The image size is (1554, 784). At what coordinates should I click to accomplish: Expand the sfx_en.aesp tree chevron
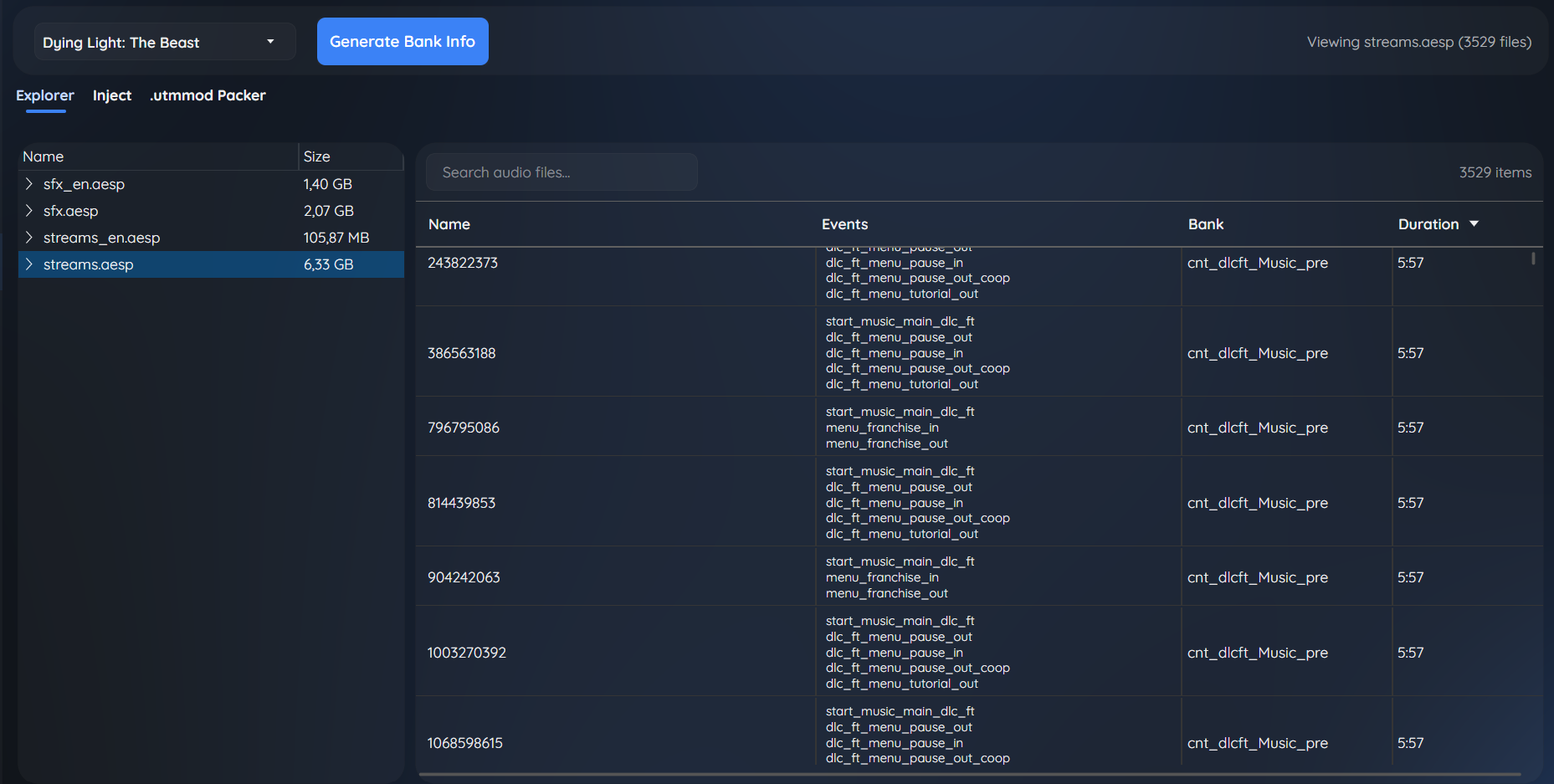tap(29, 184)
